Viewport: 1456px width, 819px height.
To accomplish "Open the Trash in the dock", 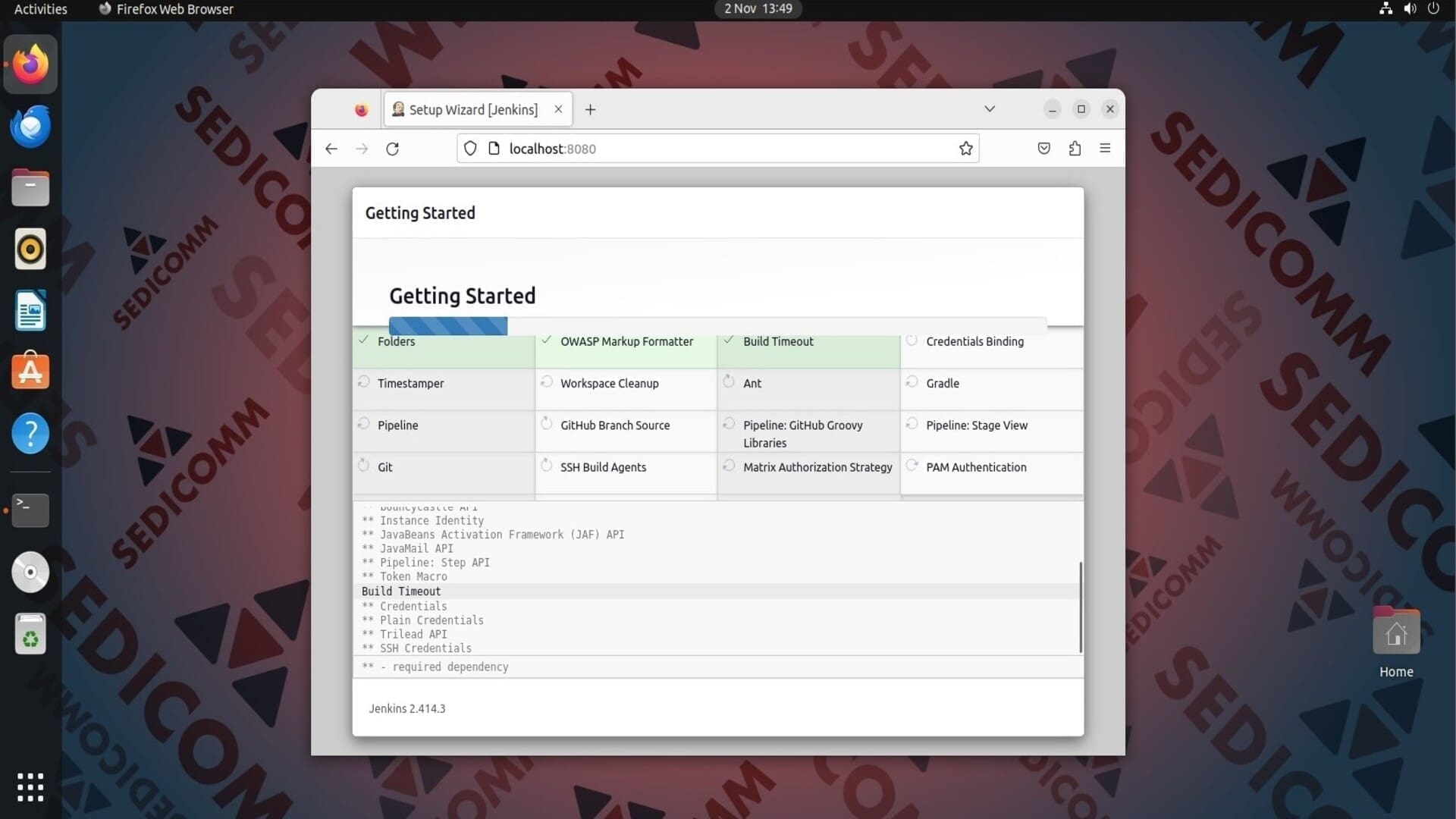I will click(x=30, y=634).
